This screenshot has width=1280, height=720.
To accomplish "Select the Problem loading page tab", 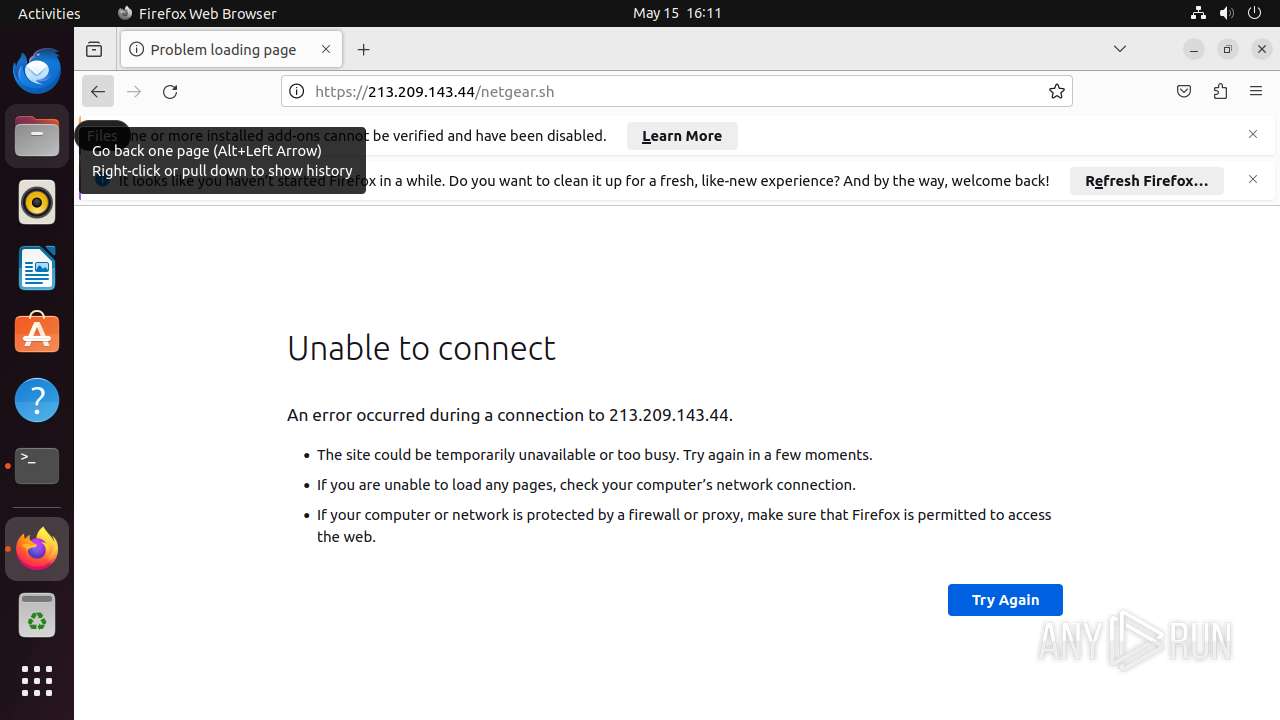I will (223, 50).
